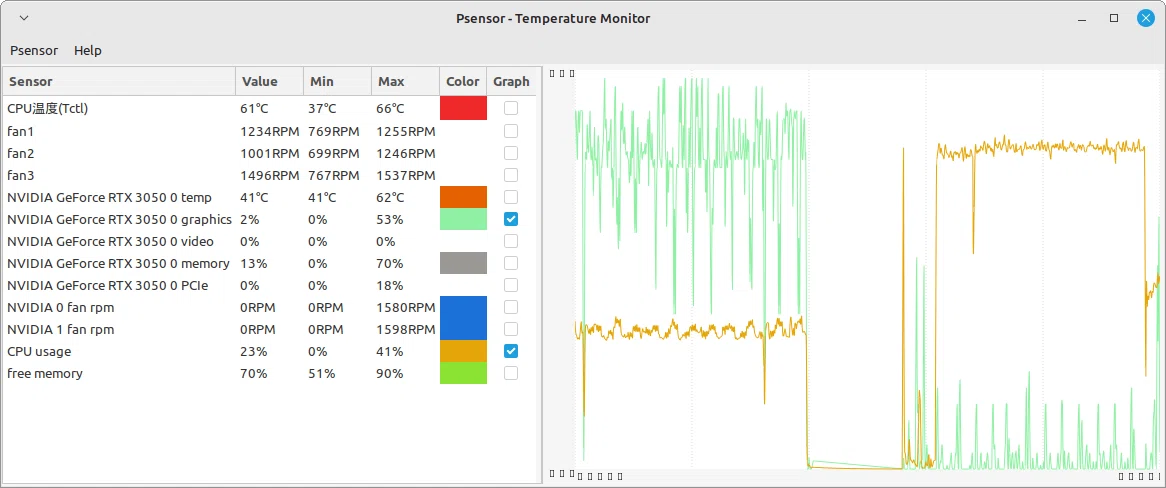
Task: Select the free memory sensor name
Action: coord(45,373)
